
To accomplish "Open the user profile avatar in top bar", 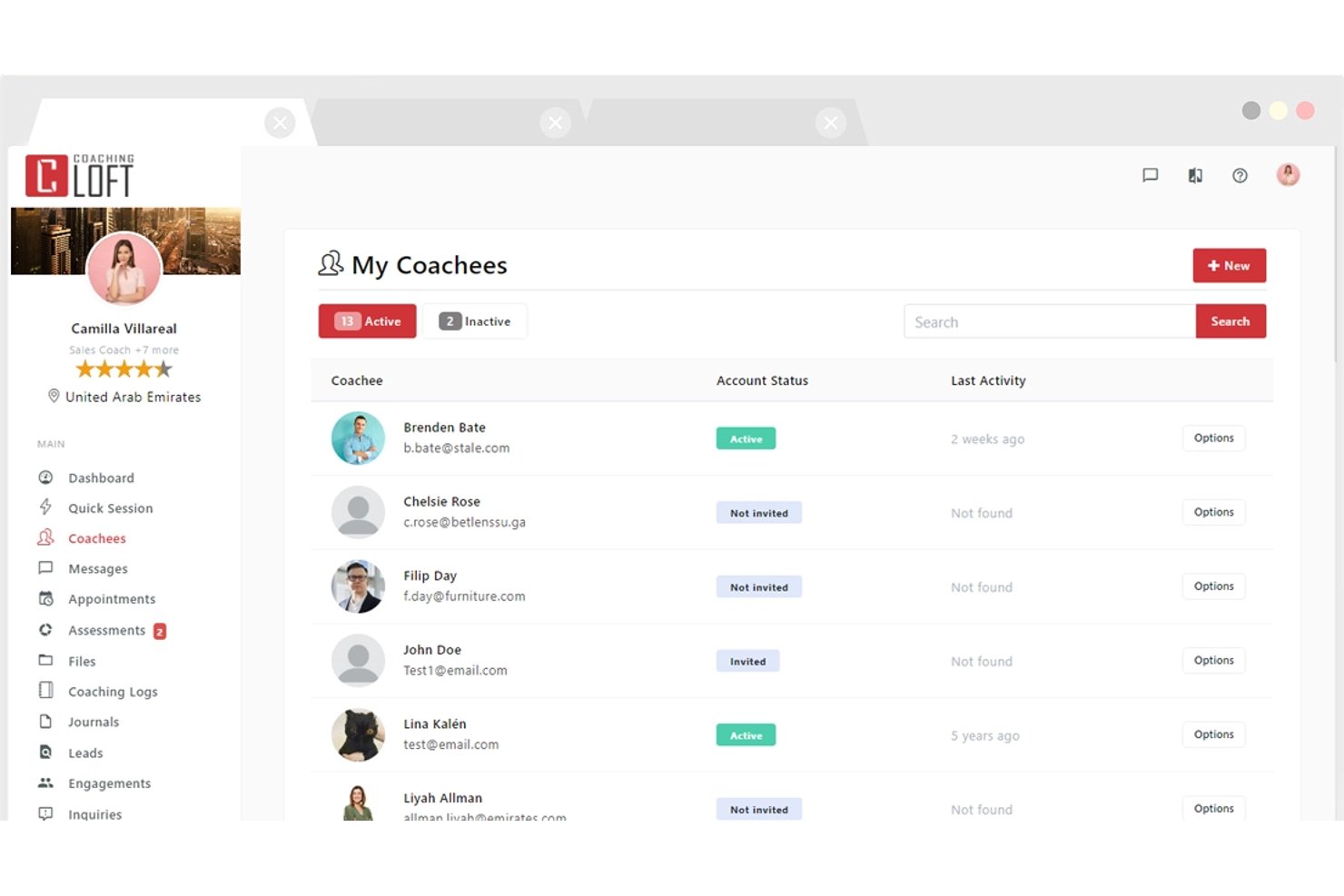I will tap(1288, 174).
